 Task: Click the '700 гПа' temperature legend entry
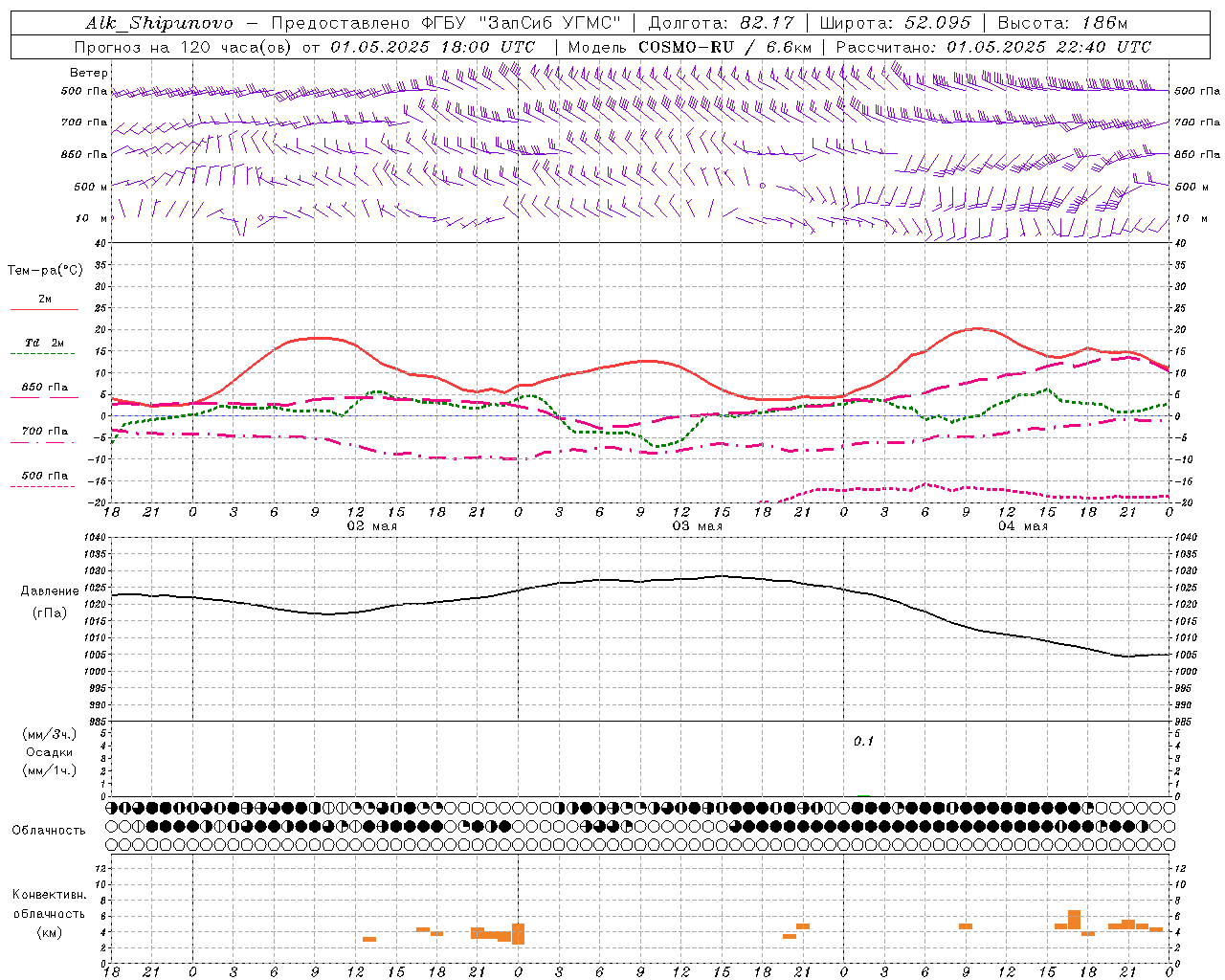pyautogui.click(x=45, y=432)
